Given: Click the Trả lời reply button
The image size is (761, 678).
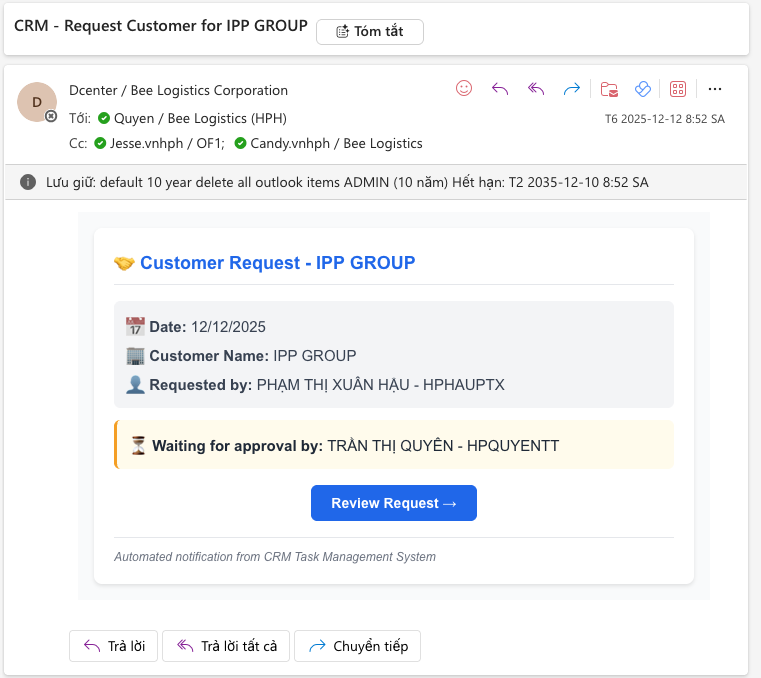Looking at the screenshot, I should pos(114,646).
